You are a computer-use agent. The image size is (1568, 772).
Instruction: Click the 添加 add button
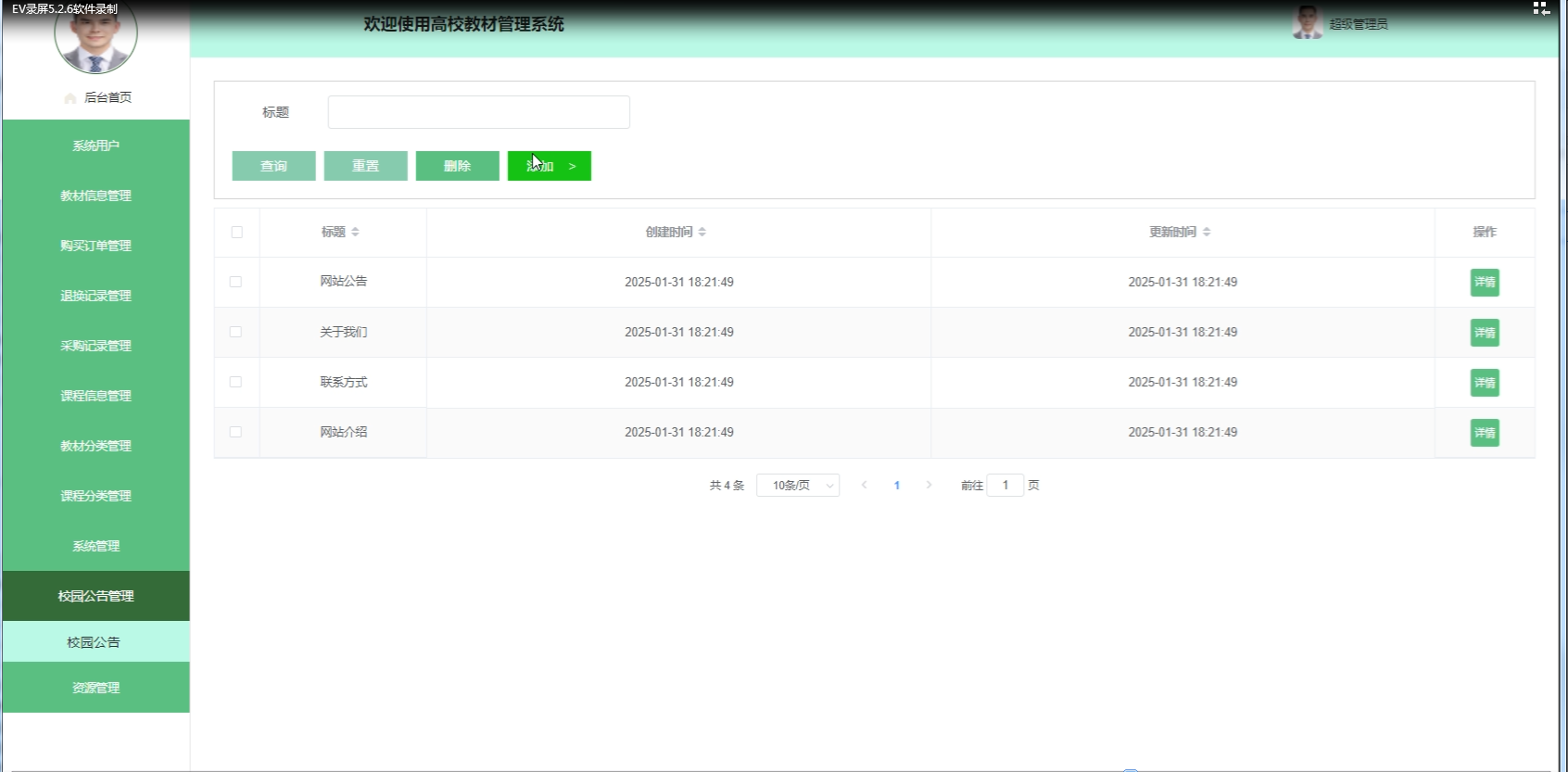tap(549, 166)
